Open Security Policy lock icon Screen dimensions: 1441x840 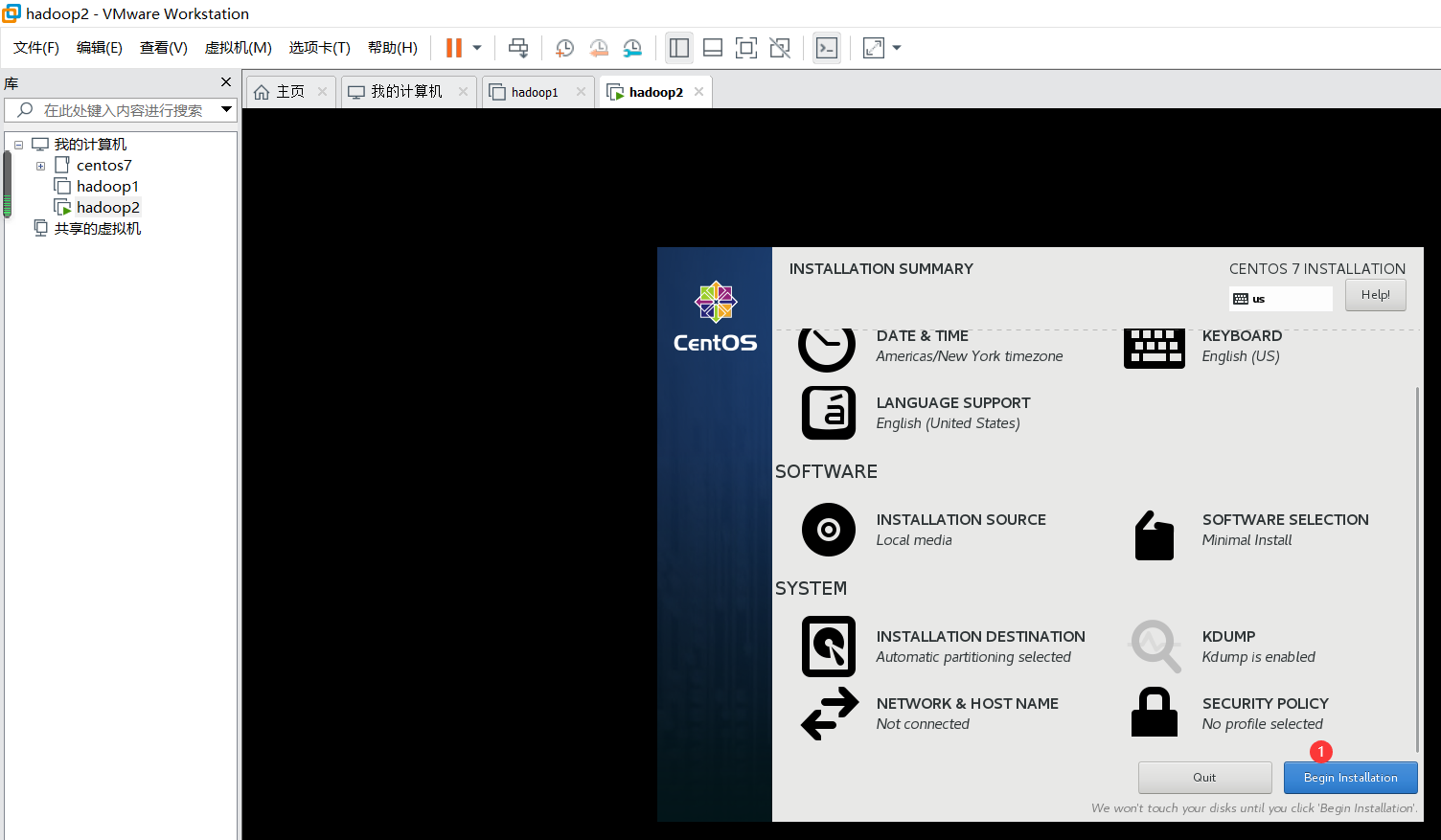pos(1155,712)
